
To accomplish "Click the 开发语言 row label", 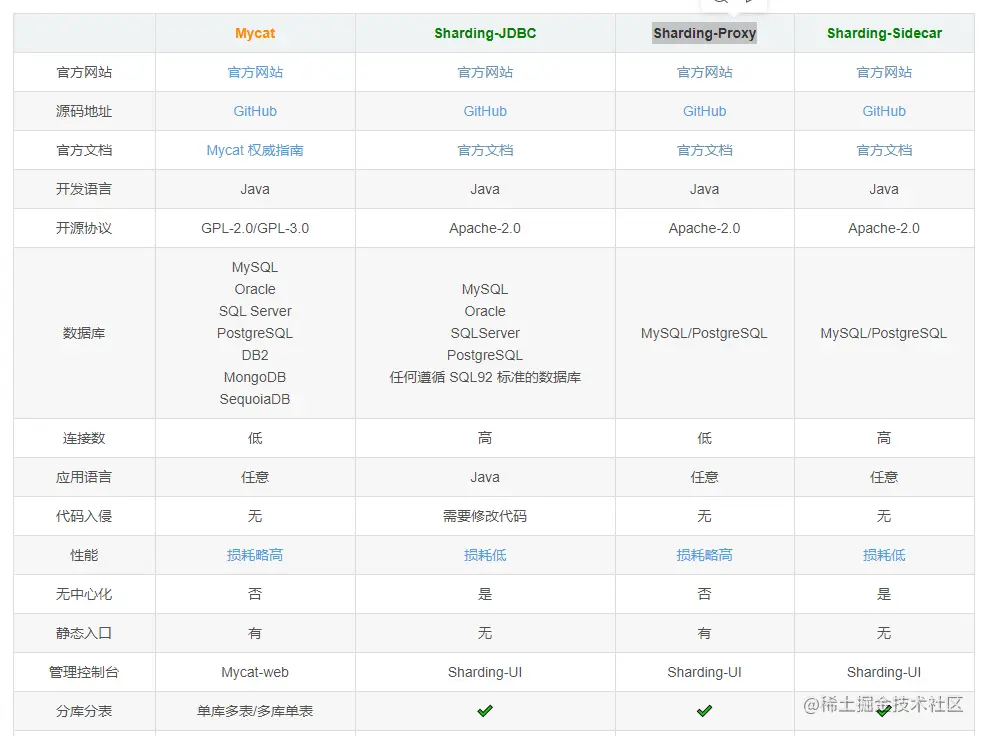I will (x=84, y=189).
